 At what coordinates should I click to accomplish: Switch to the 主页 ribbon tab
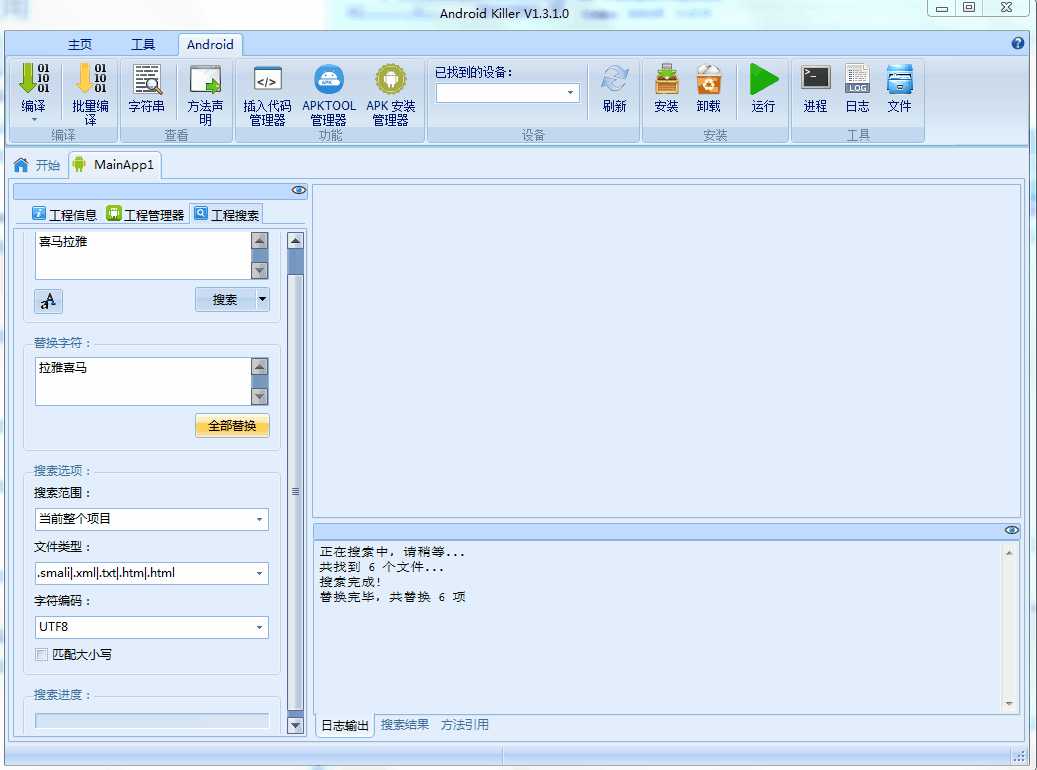click(x=80, y=44)
